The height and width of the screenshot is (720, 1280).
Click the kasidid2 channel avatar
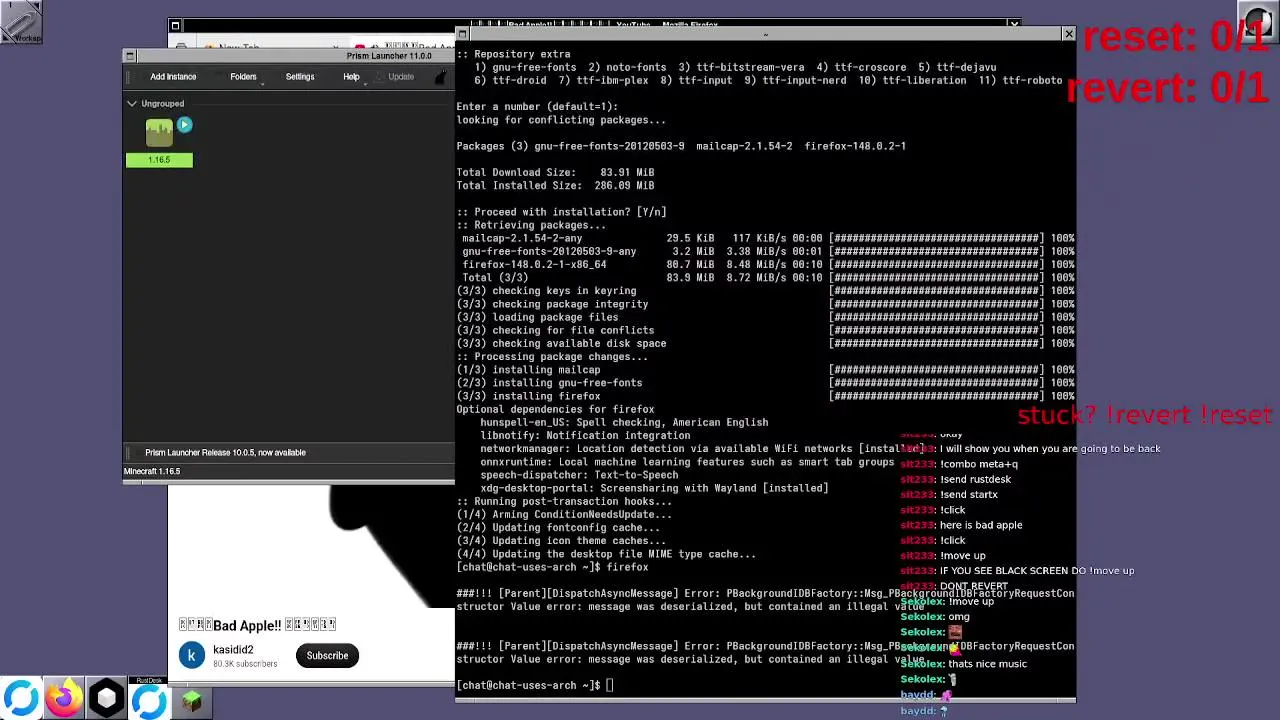tap(192, 656)
